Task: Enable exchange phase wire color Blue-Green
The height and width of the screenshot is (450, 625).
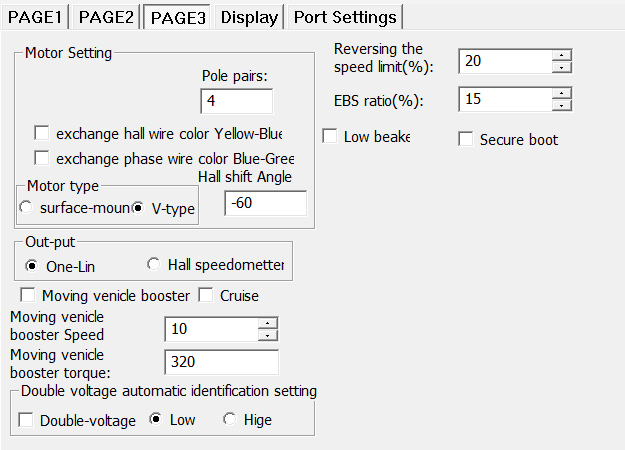Action: (x=42, y=158)
